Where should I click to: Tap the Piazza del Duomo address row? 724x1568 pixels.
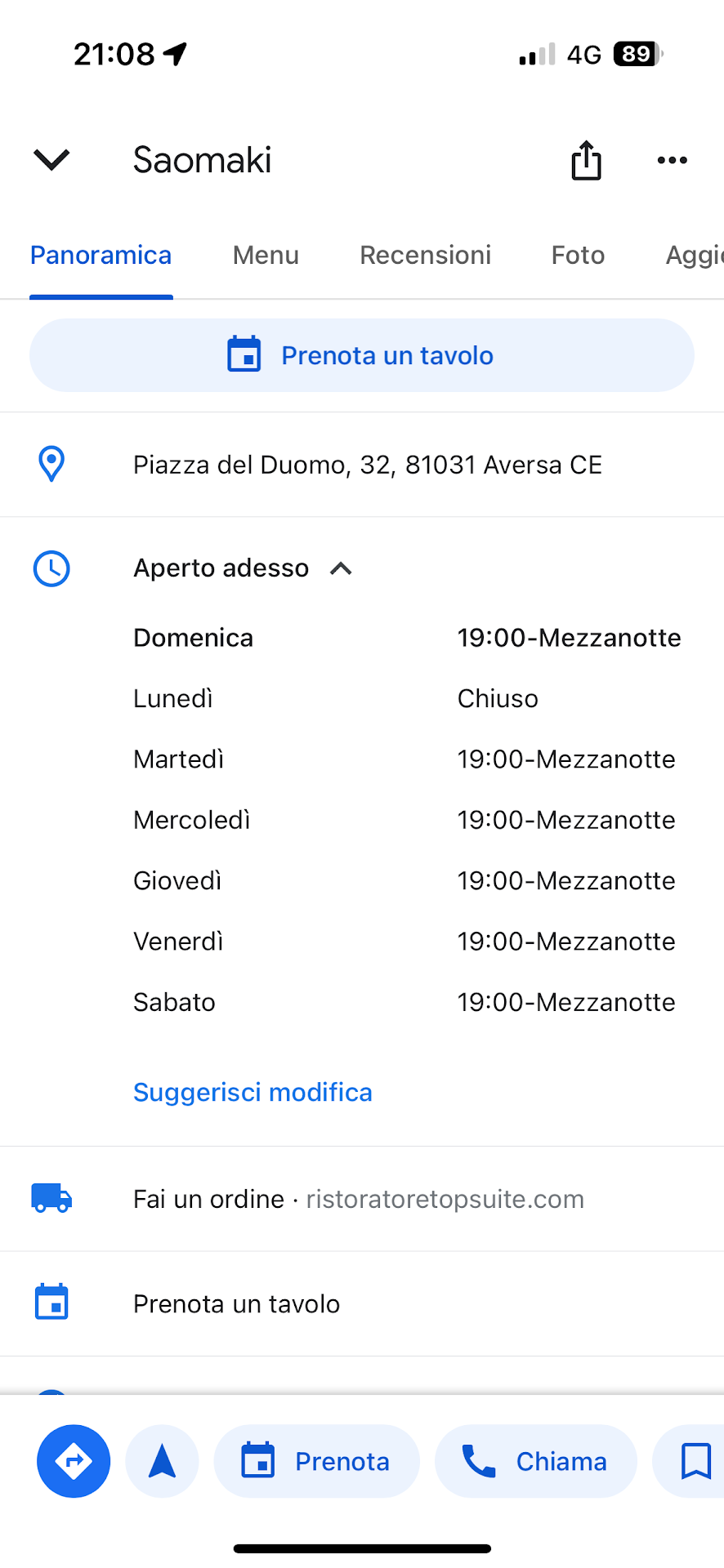coord(368,465)
